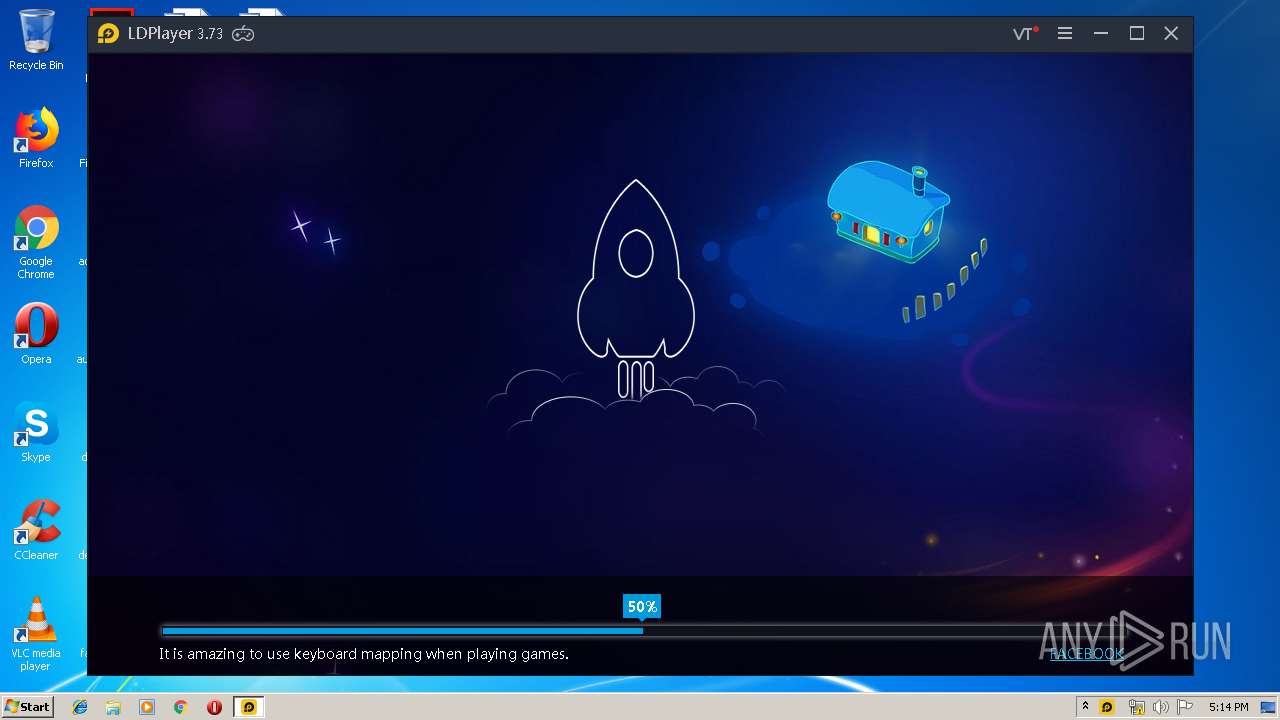The height and width of the screenshot is (720, 1280).
Task: Open the Action Center flag icon
Action: point(1185,707)
